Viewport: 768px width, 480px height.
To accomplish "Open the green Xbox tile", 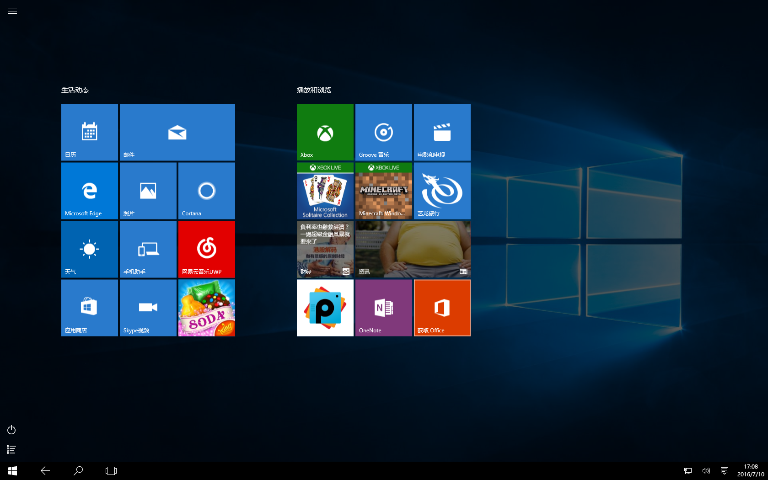I will coord(325,132).
